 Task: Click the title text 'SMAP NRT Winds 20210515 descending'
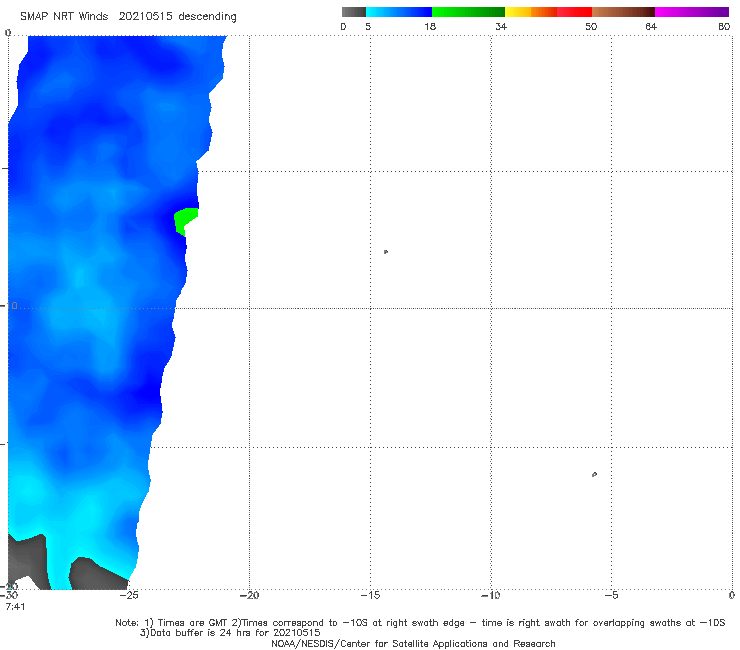(x=128, y=17)
